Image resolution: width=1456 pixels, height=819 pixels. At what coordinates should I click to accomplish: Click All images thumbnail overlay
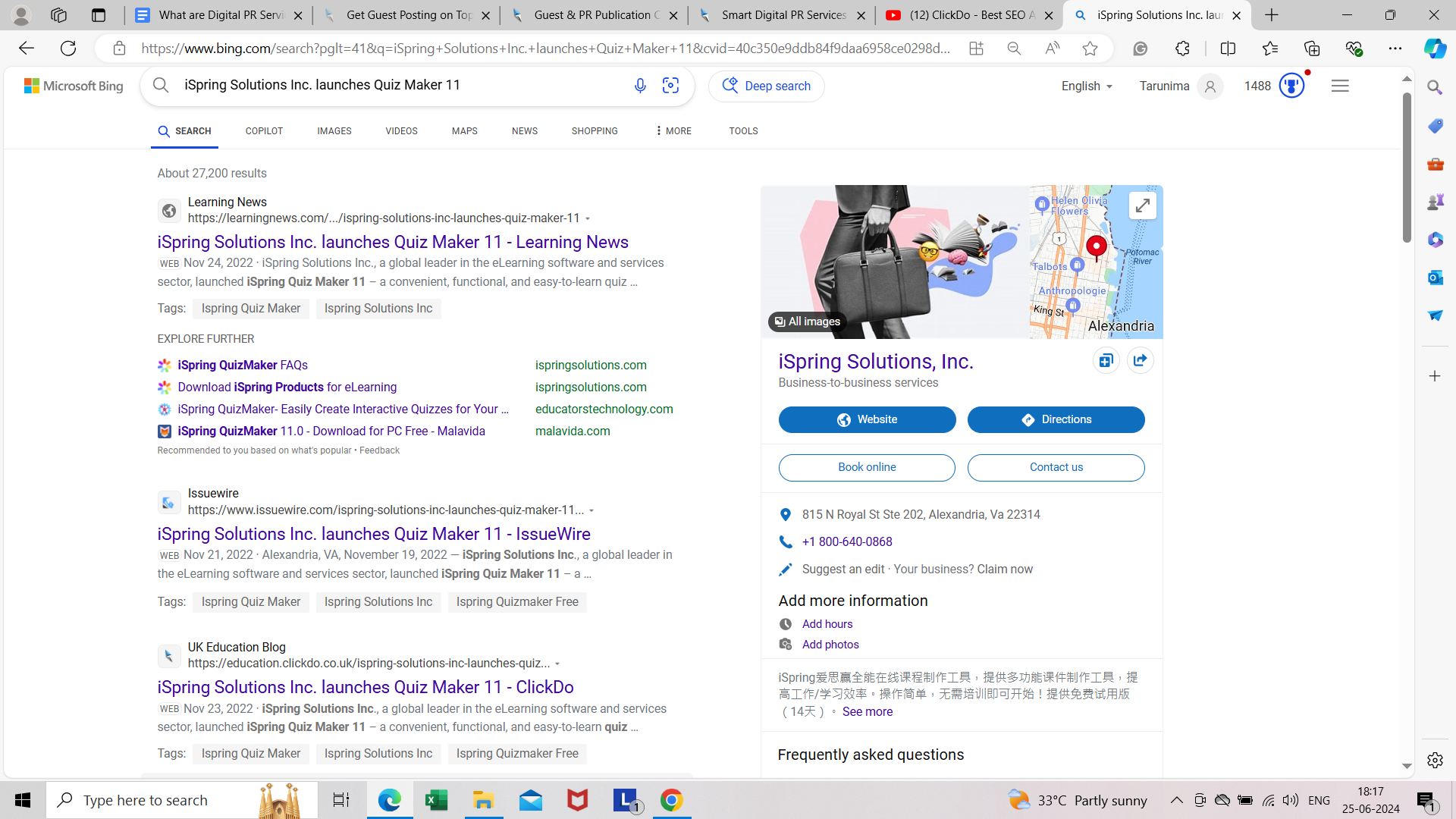point(807,322)
